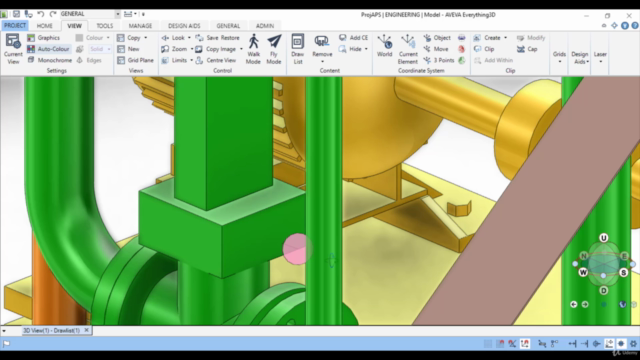The width and height of the screenshot is (640, 360).
Task: Open the Hide dropdown
Action: (353, 49)
